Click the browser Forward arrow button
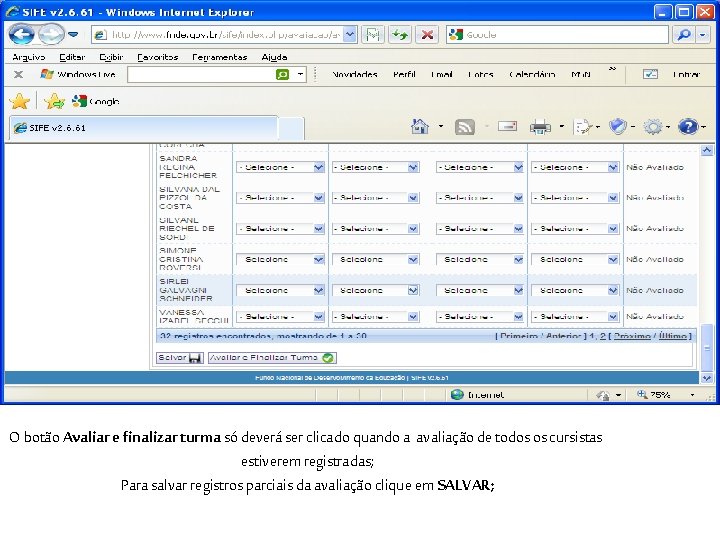The width and height of the screenshot is (720, 540). click(x=51, y=34)
